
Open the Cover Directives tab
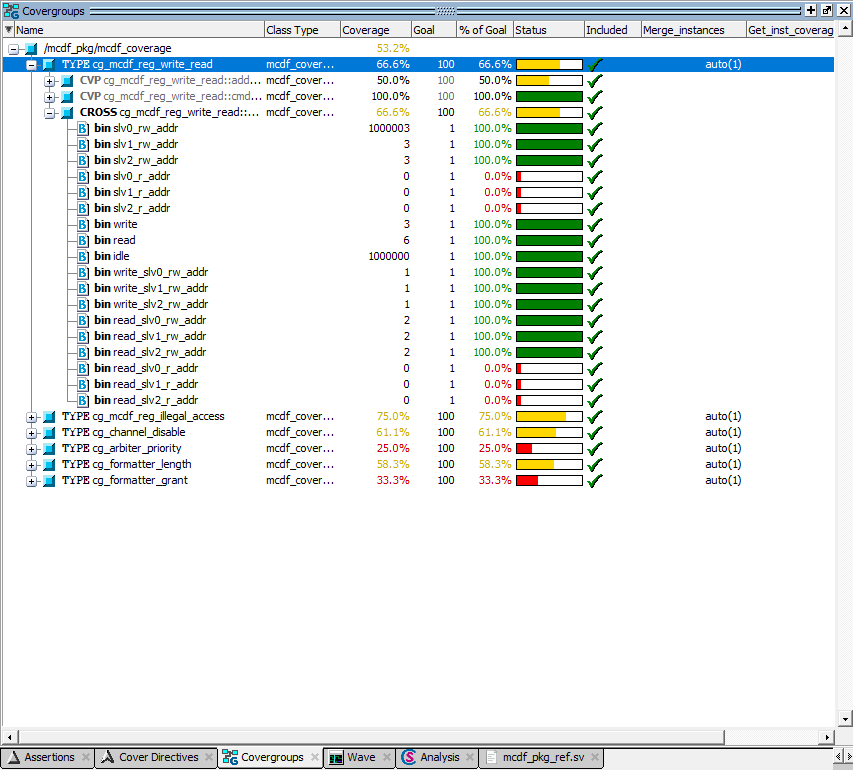156,757
